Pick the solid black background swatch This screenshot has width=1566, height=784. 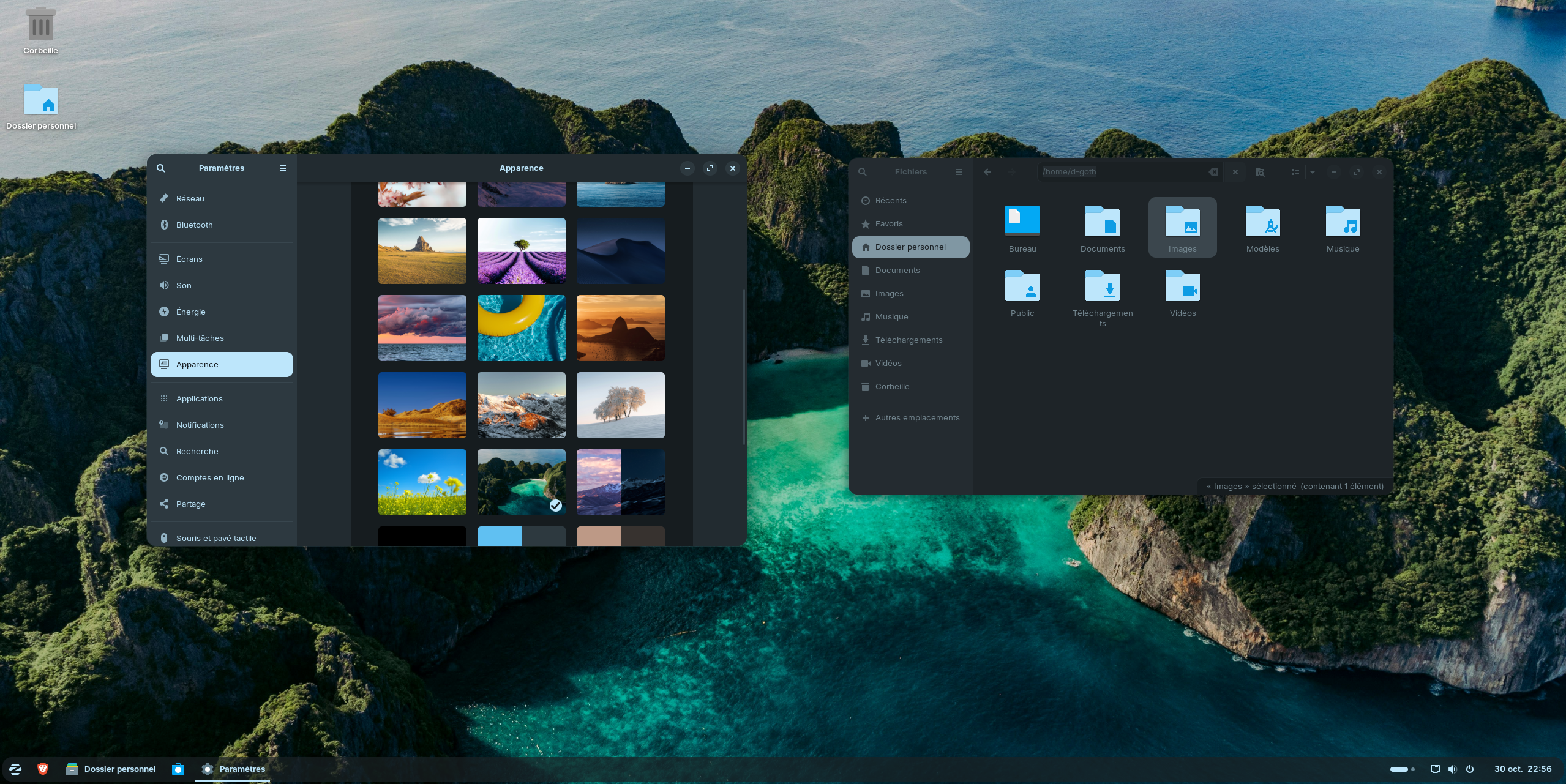pos(422,536)
